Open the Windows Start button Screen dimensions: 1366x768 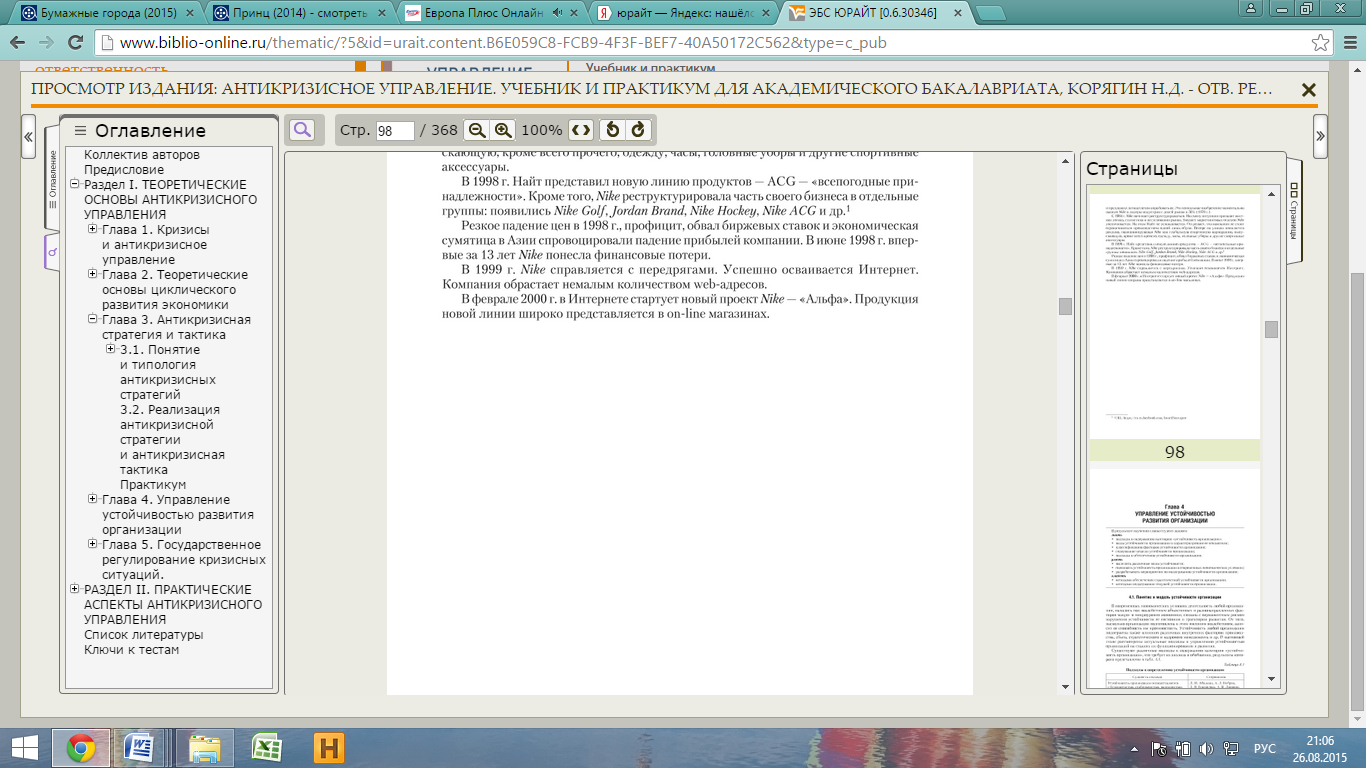tap(24, 747)
